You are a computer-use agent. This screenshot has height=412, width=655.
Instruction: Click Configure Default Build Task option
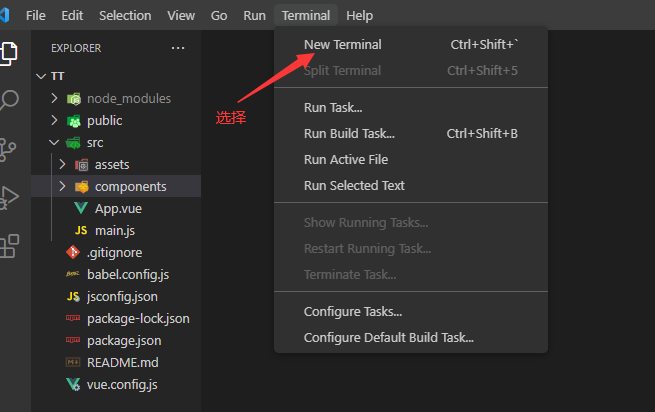click(388, 338)
